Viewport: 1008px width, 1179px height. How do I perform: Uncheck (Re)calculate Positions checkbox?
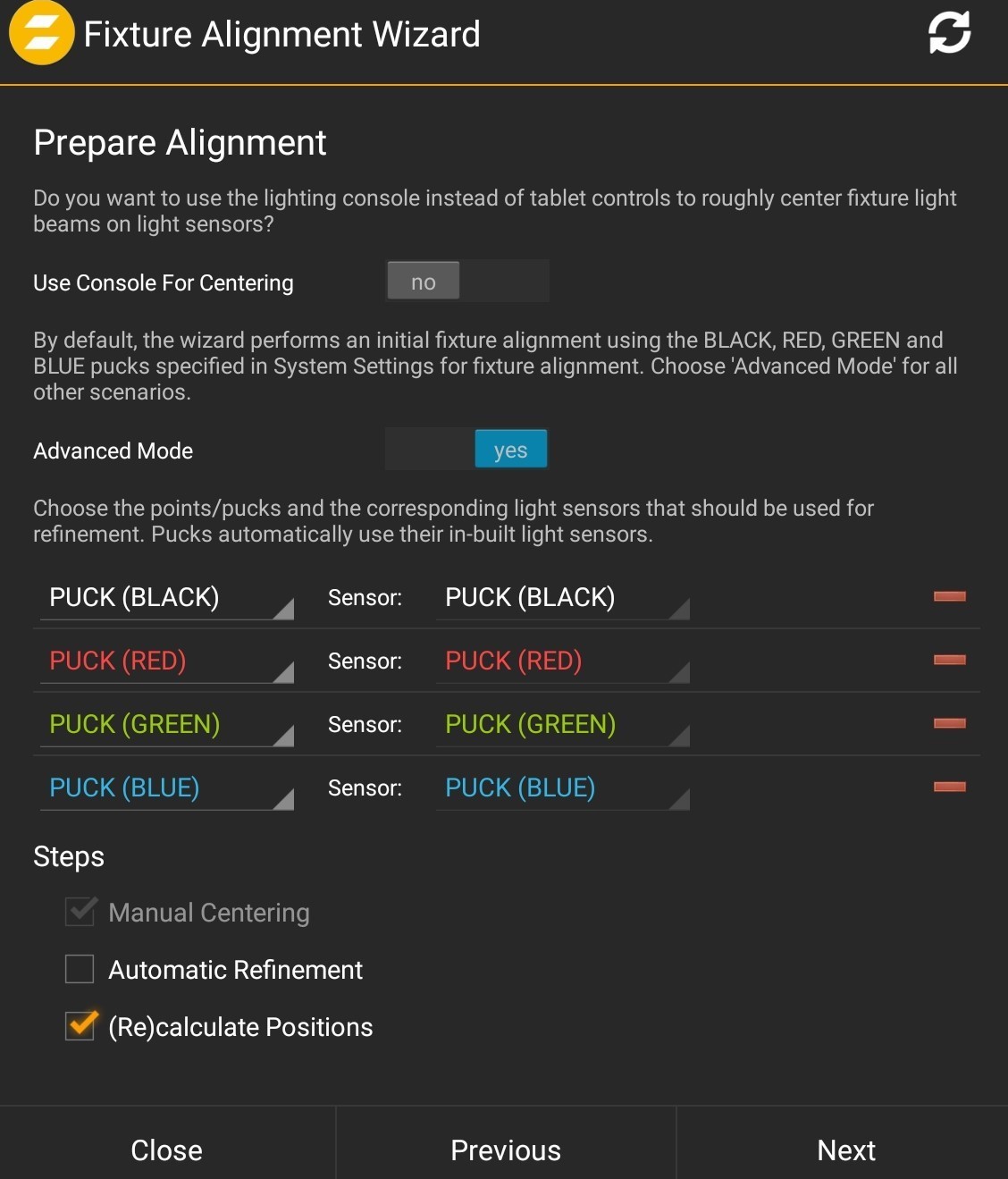pos(80,1026)
